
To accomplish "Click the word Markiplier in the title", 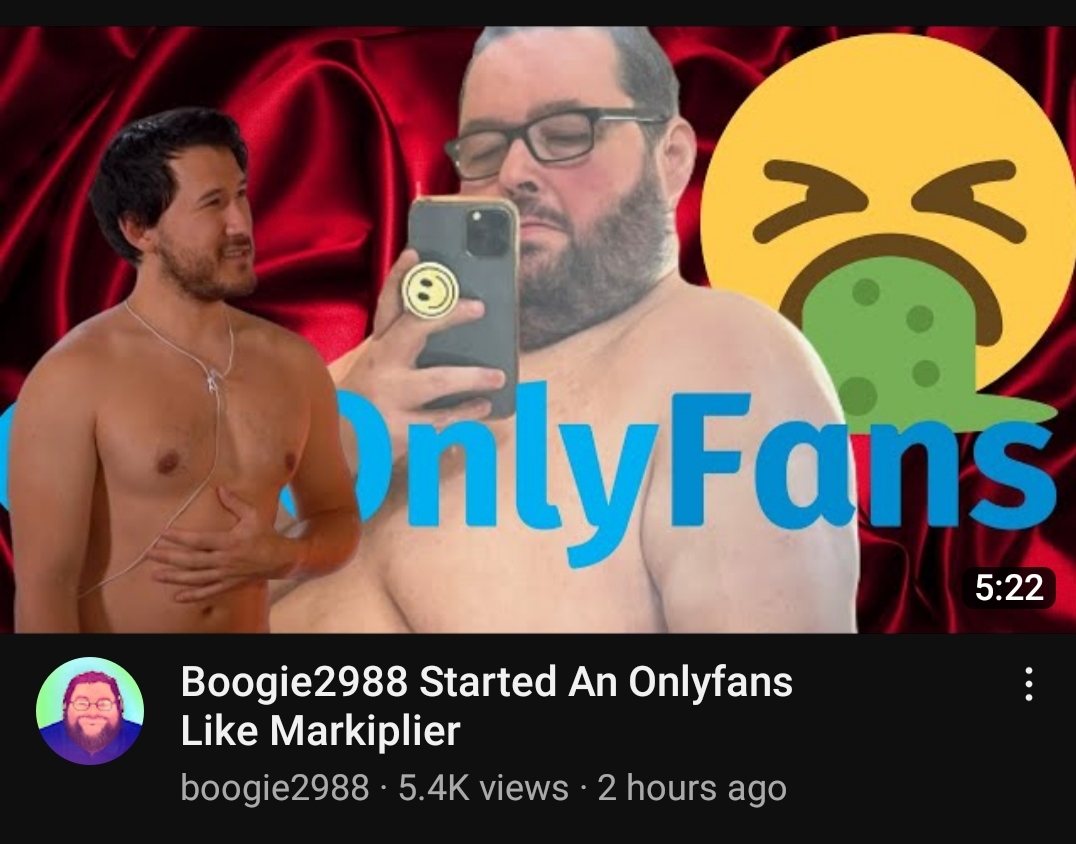I will point(365,730).
